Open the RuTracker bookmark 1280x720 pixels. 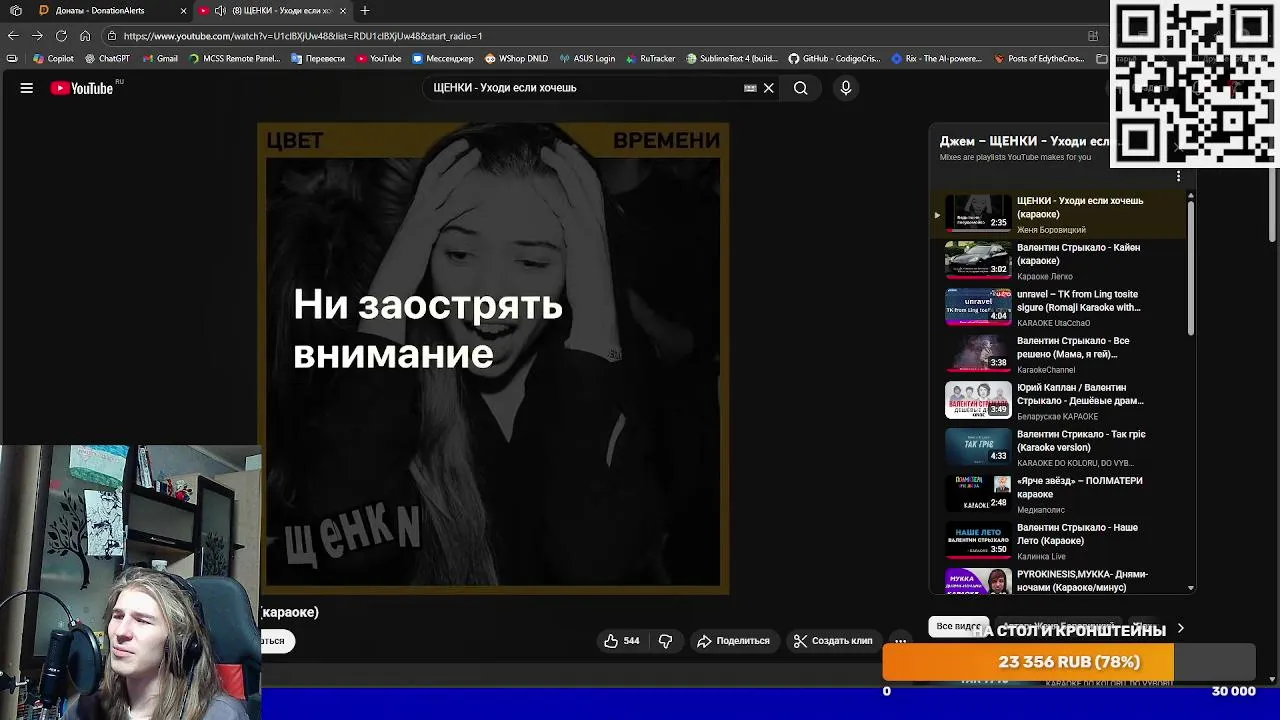650,59
